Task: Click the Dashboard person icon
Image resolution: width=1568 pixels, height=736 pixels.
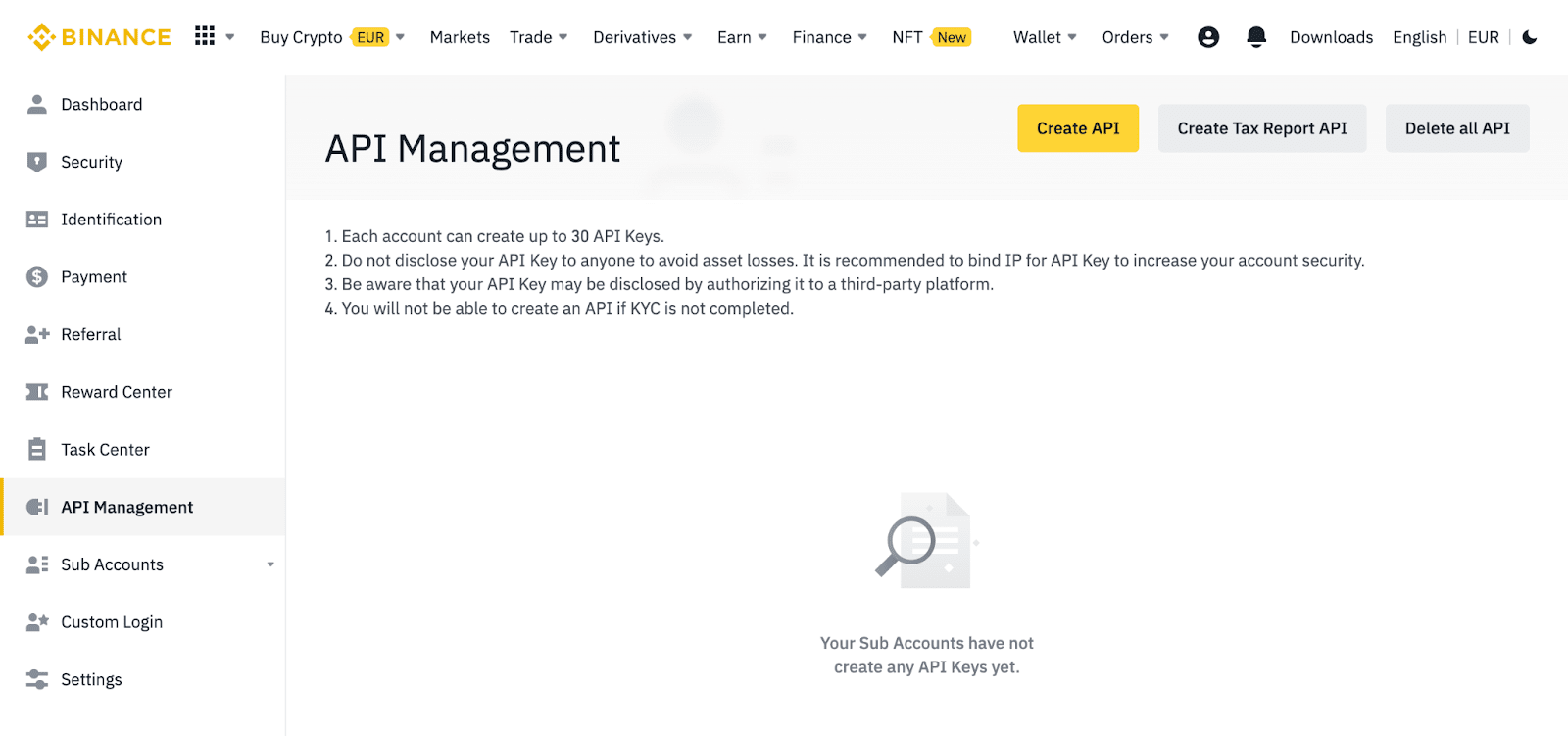Action: pyautogui.click(x=37, y=104)
